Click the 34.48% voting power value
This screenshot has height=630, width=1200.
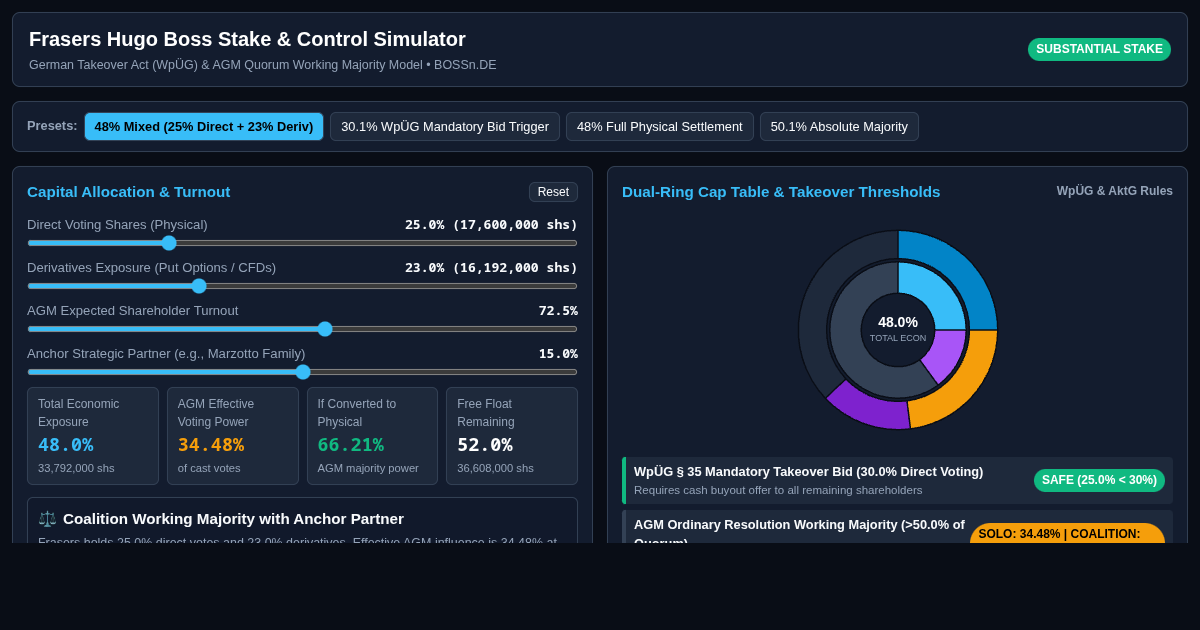[x=211, y=445]
